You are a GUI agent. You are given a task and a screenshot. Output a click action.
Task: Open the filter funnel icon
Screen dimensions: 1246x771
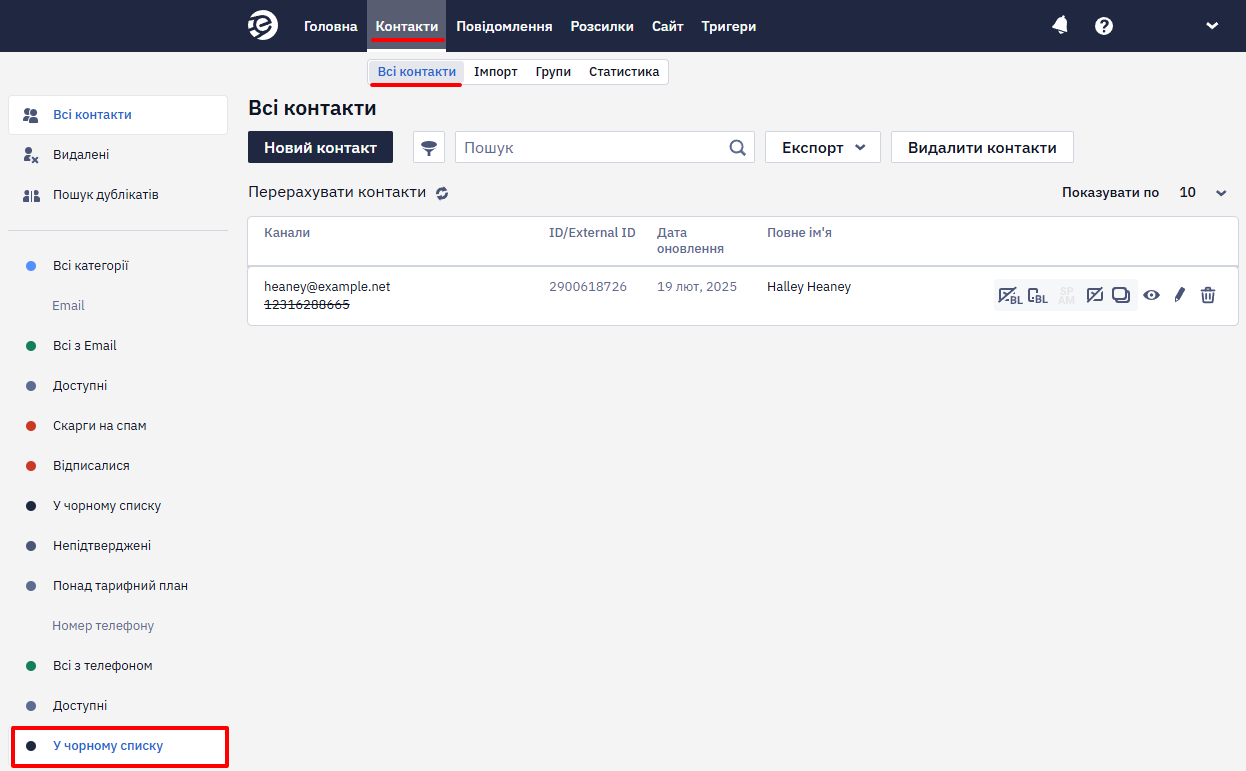[x=429, y=147]
